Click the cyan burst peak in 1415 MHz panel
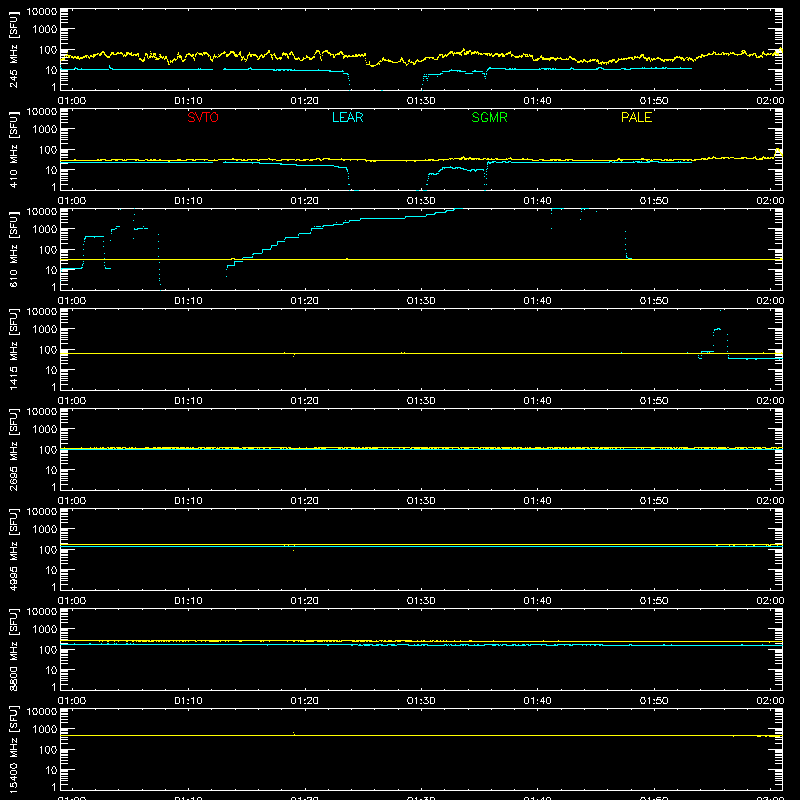 [718, 329]
